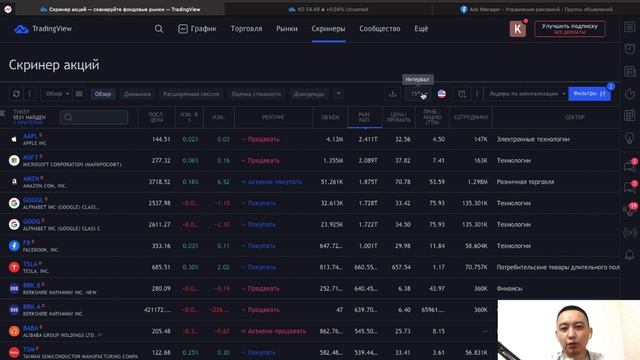
Task: Click Активно продавать rating in BABA row
Action: pos(273,331)
